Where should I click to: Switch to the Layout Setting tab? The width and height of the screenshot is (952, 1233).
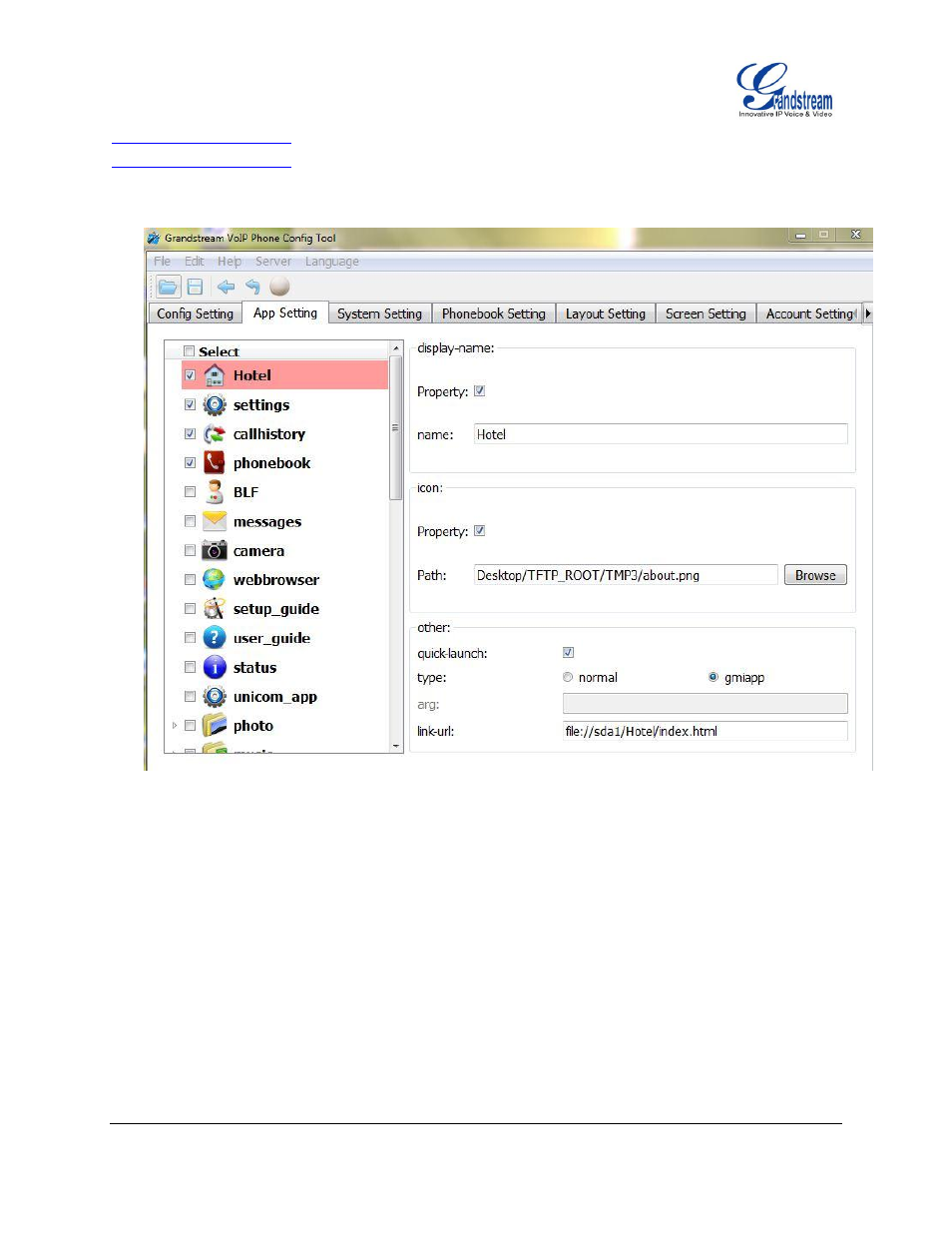pos(606,313)
